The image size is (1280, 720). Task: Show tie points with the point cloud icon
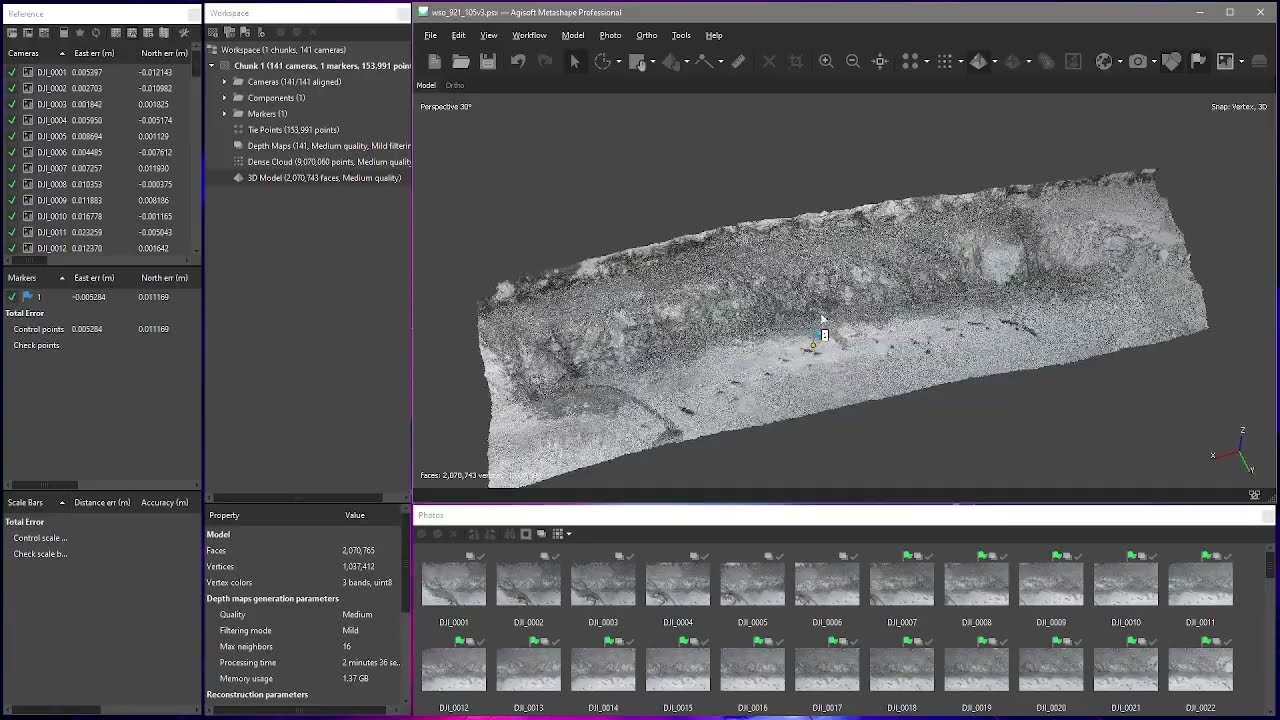tap(910, 61)
